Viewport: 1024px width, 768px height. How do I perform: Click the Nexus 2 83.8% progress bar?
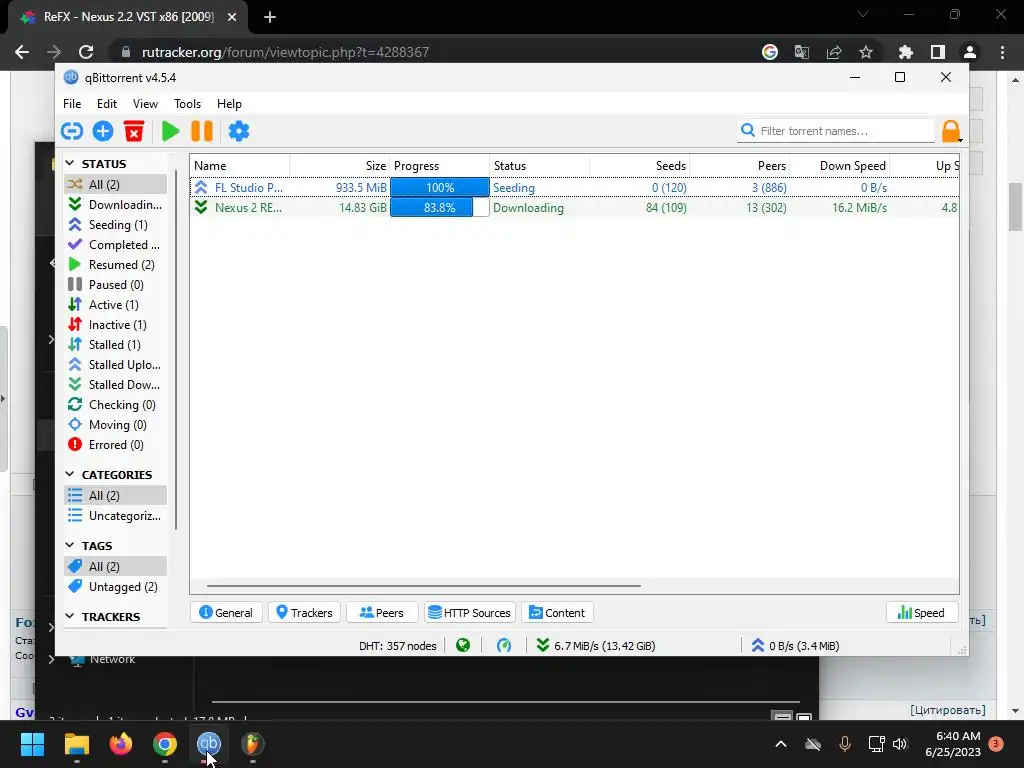coord(440,208)
